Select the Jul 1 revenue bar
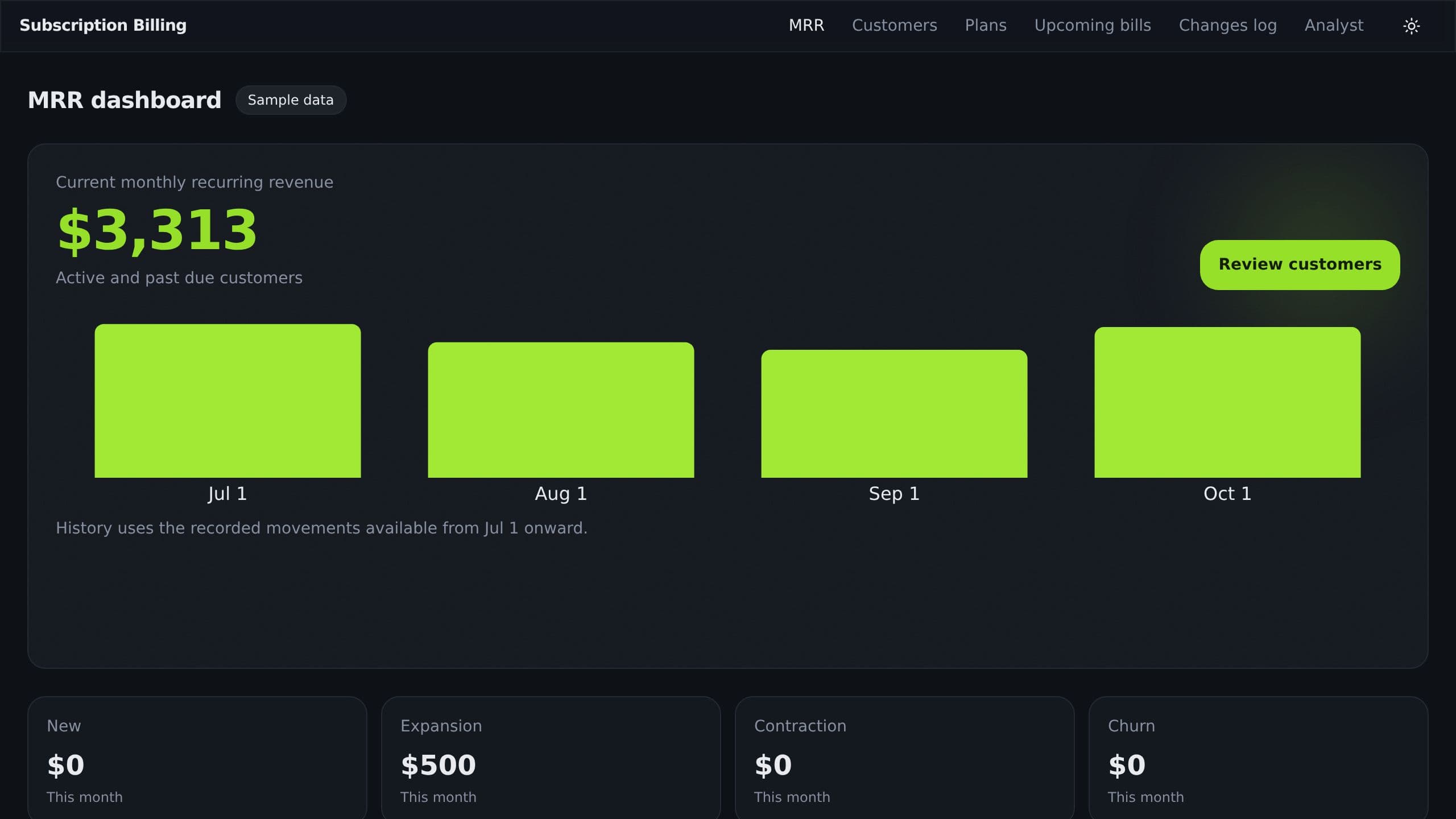 click(227, 401)
